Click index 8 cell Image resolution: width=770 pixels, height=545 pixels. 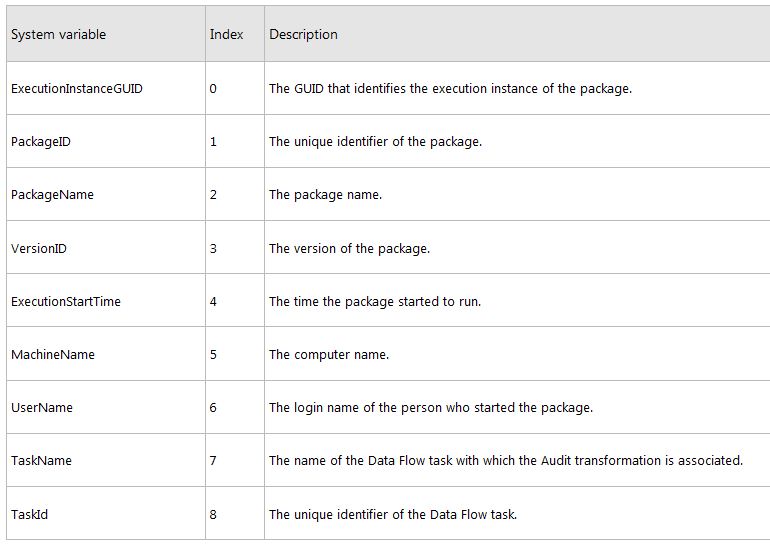213,515
